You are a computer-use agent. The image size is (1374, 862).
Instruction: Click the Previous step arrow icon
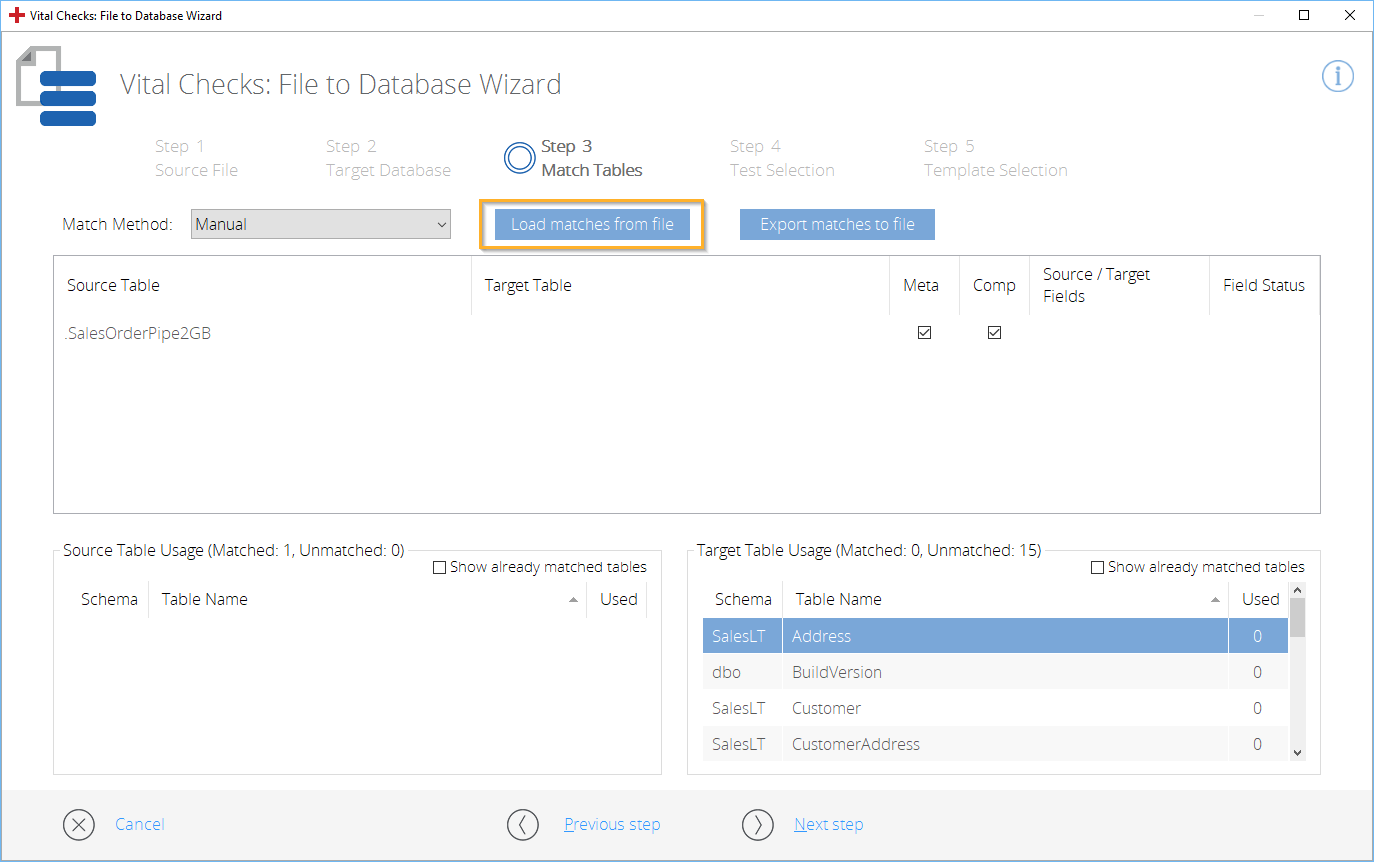(523, 824)
